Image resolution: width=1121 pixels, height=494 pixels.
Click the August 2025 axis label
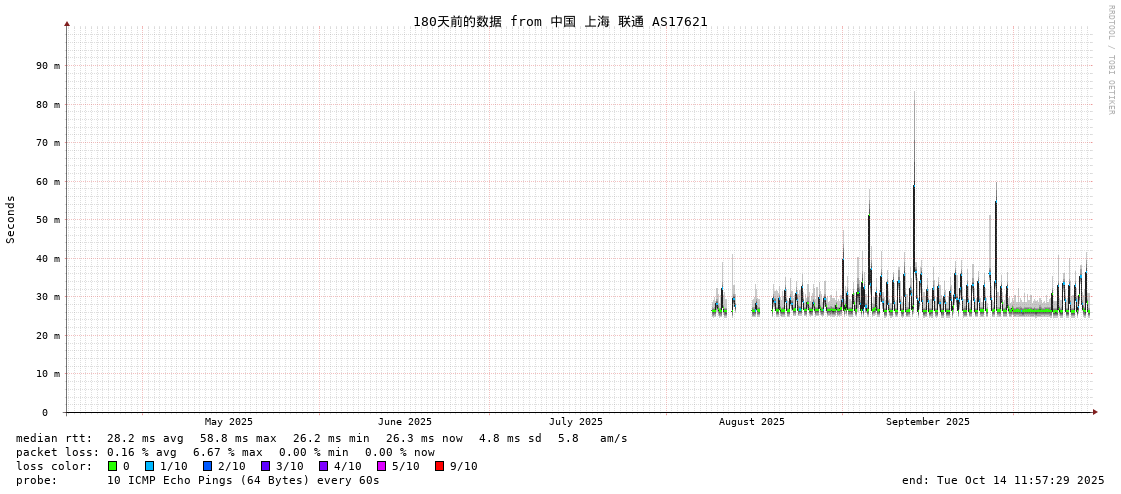coord(752,422)
